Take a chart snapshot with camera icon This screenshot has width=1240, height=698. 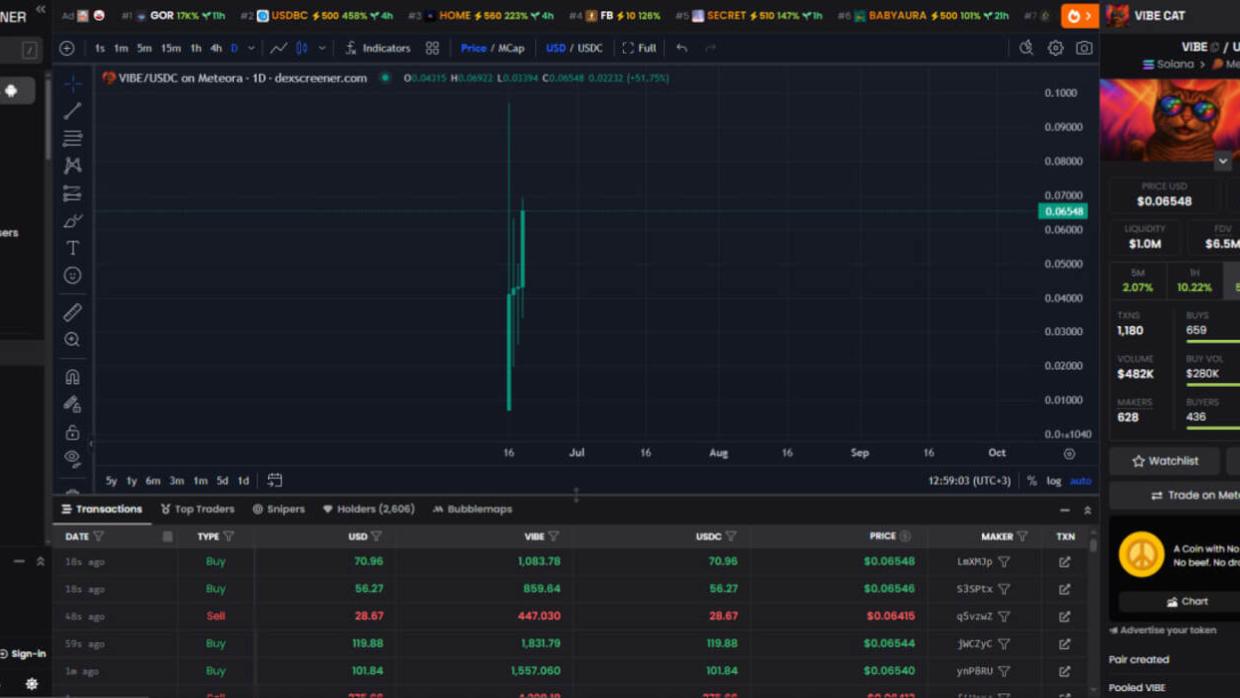click(x=1084, y=48)
